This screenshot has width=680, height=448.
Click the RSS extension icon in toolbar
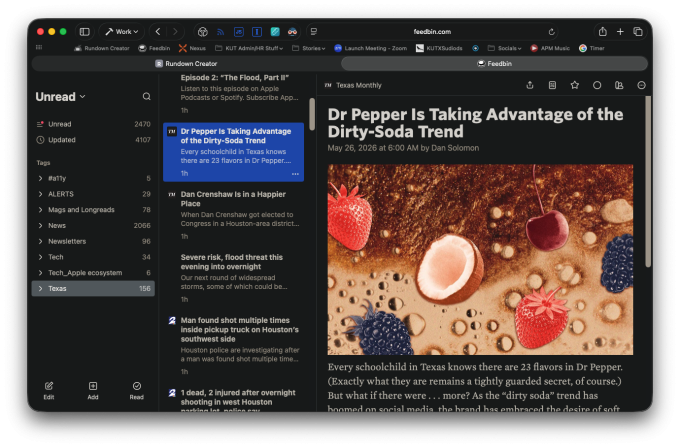(x=220, y=32)
